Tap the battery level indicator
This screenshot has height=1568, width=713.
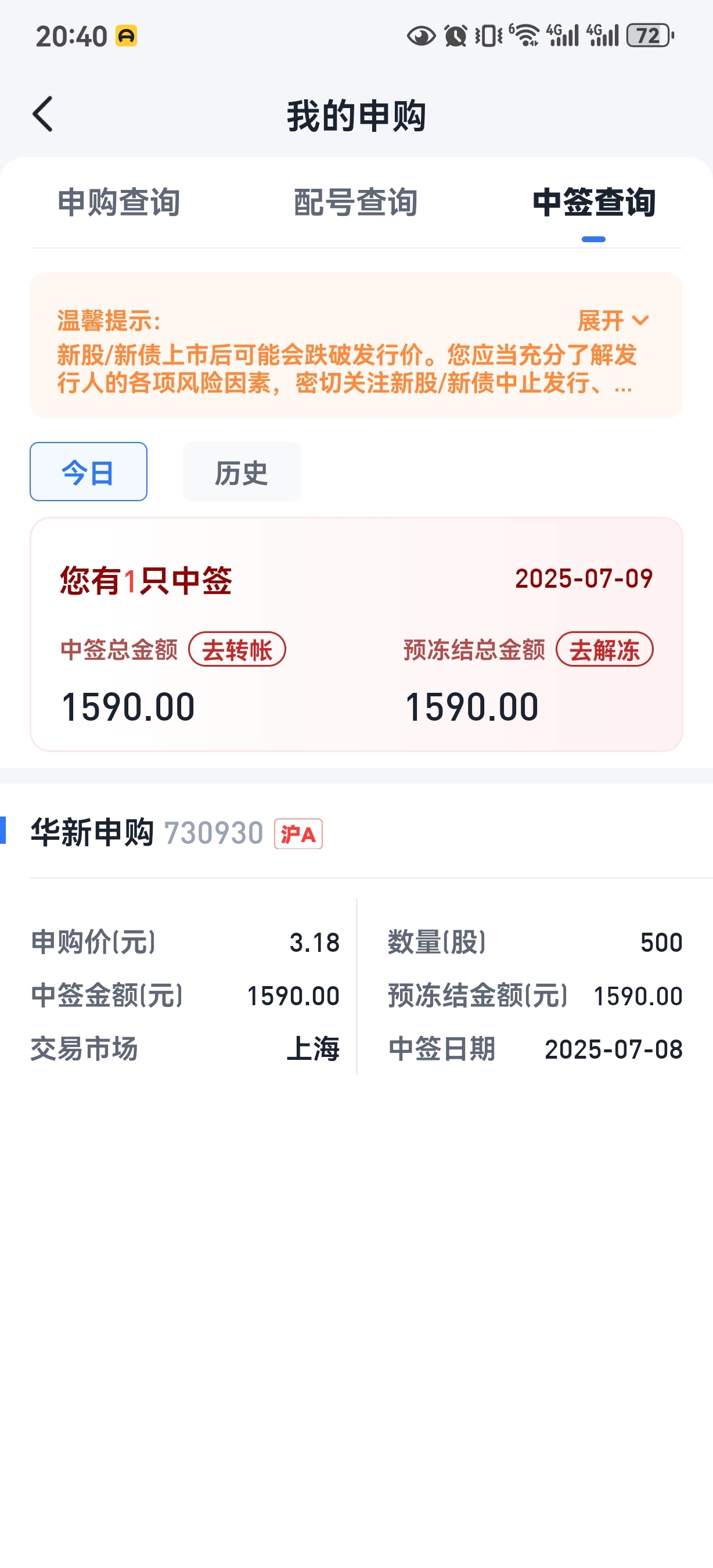click(x=650, y=36)
